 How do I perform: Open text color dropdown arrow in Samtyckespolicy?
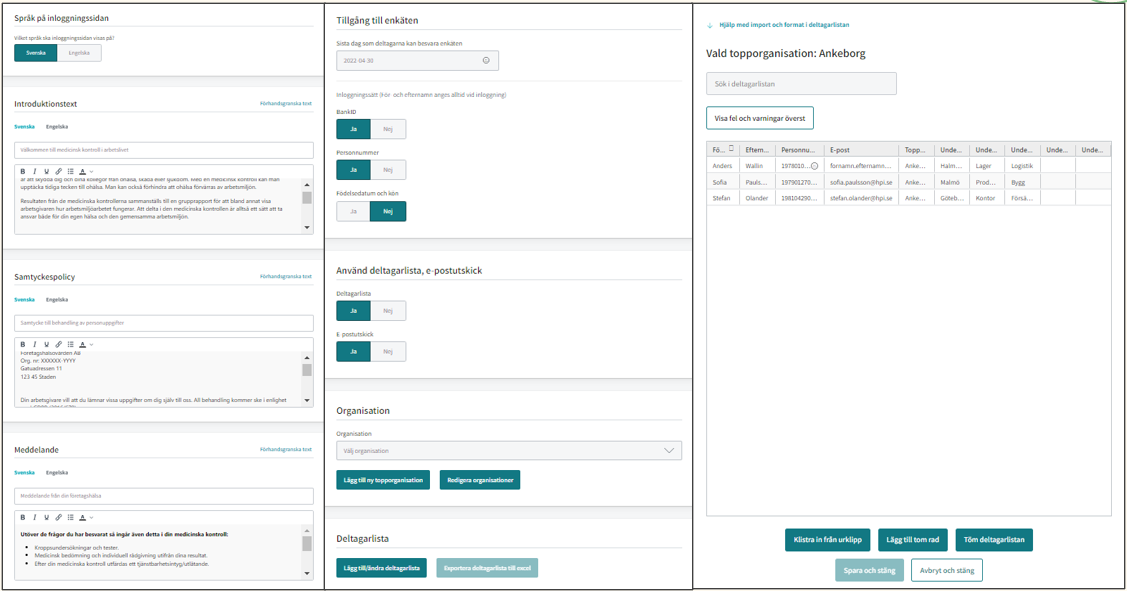[91, 344]
